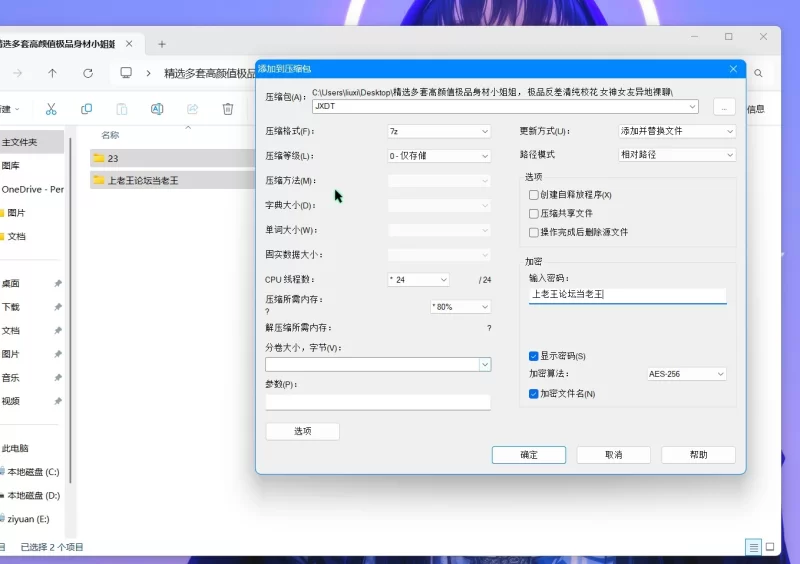
Task: Click the 取消 button
Action: click(613, 455)
